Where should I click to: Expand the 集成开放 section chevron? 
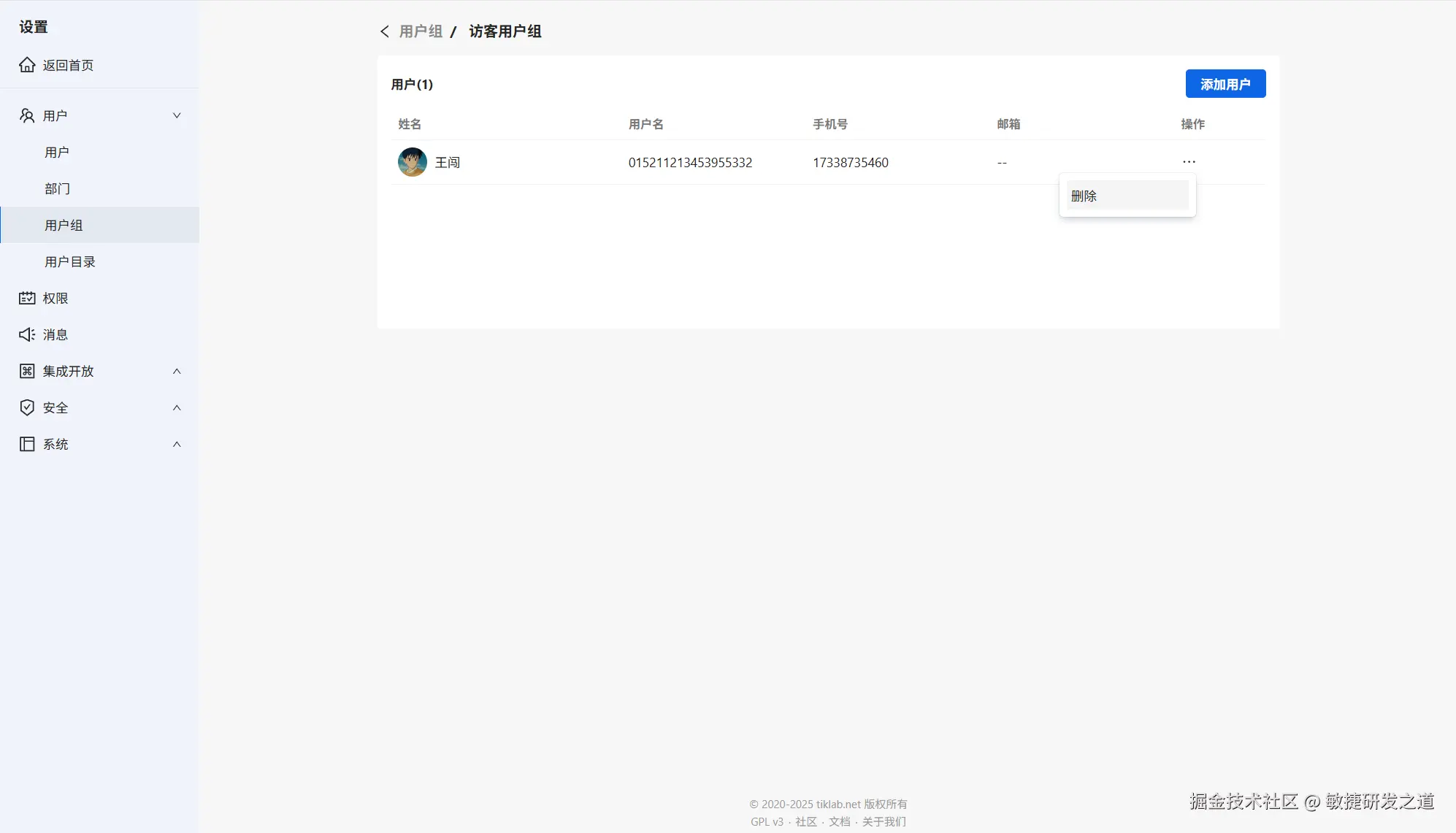tap(177, 371)
